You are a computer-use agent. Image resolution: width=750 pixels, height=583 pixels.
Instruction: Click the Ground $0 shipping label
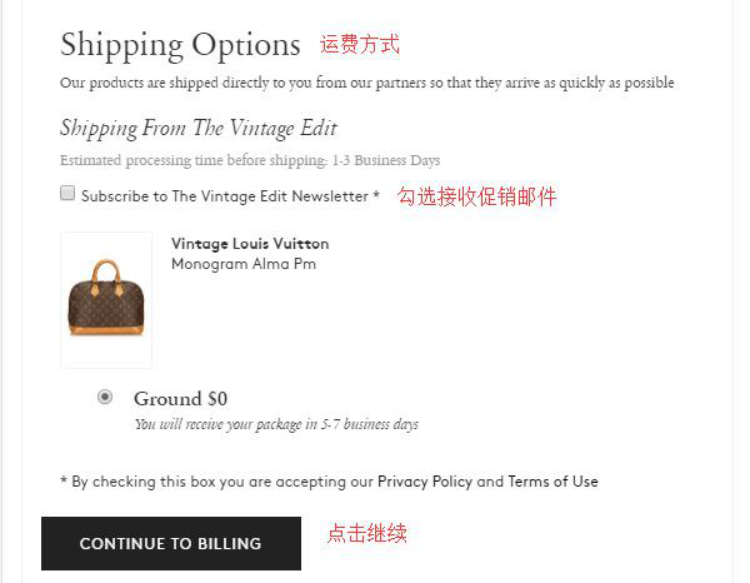(x=180, y=398)
